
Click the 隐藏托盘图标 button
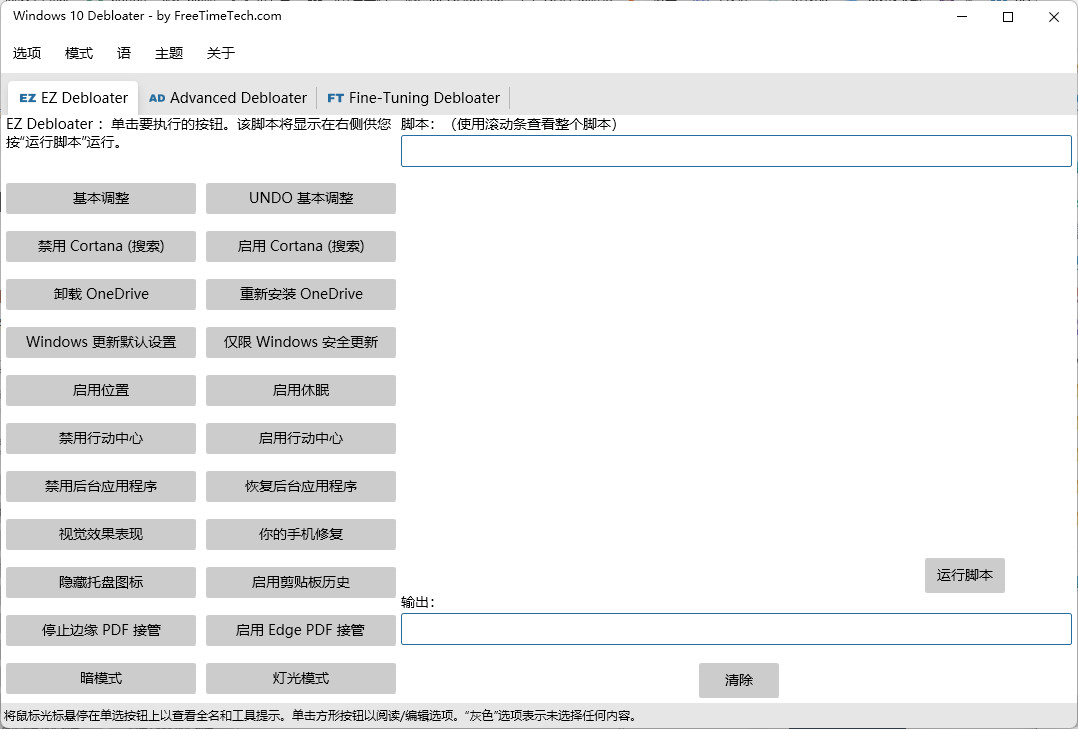point(101,583)
